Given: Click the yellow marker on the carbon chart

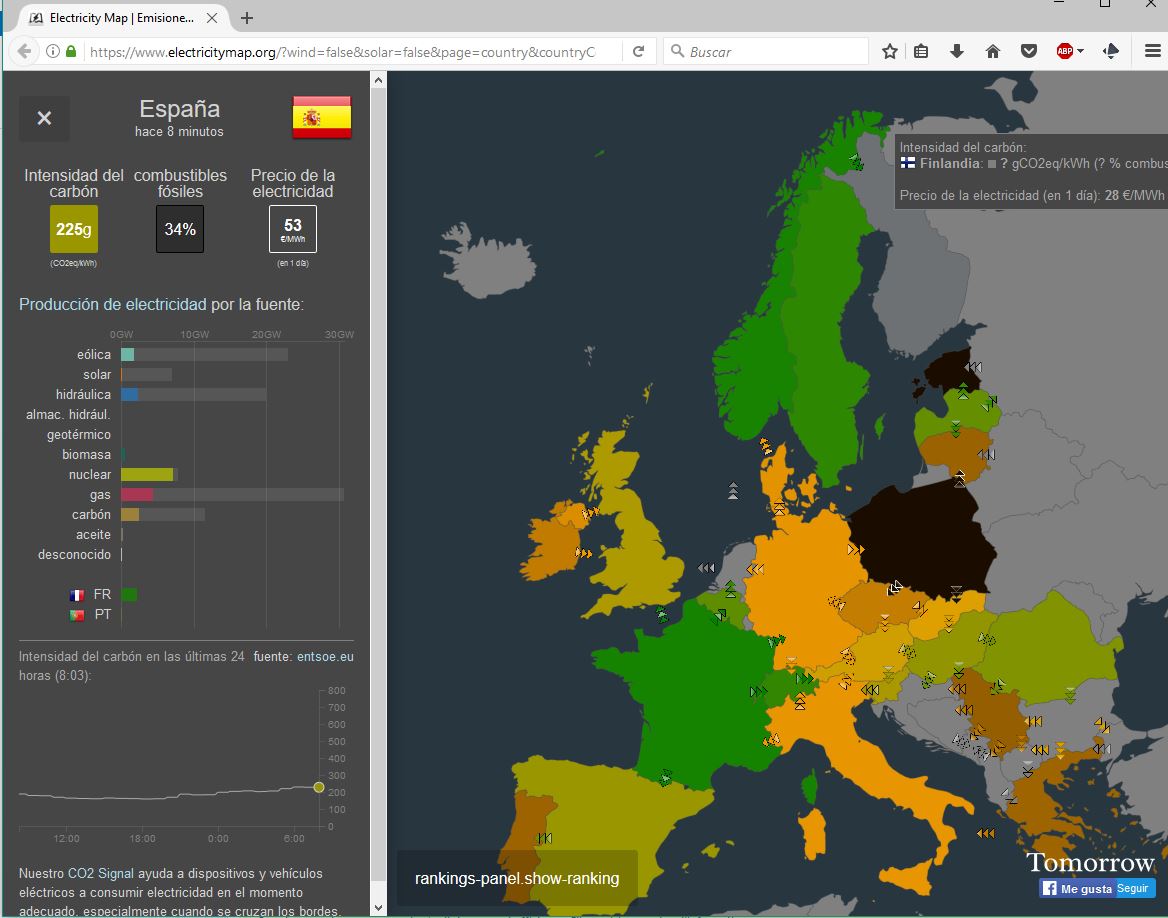Looking at the screenshot, I should 319,787.
